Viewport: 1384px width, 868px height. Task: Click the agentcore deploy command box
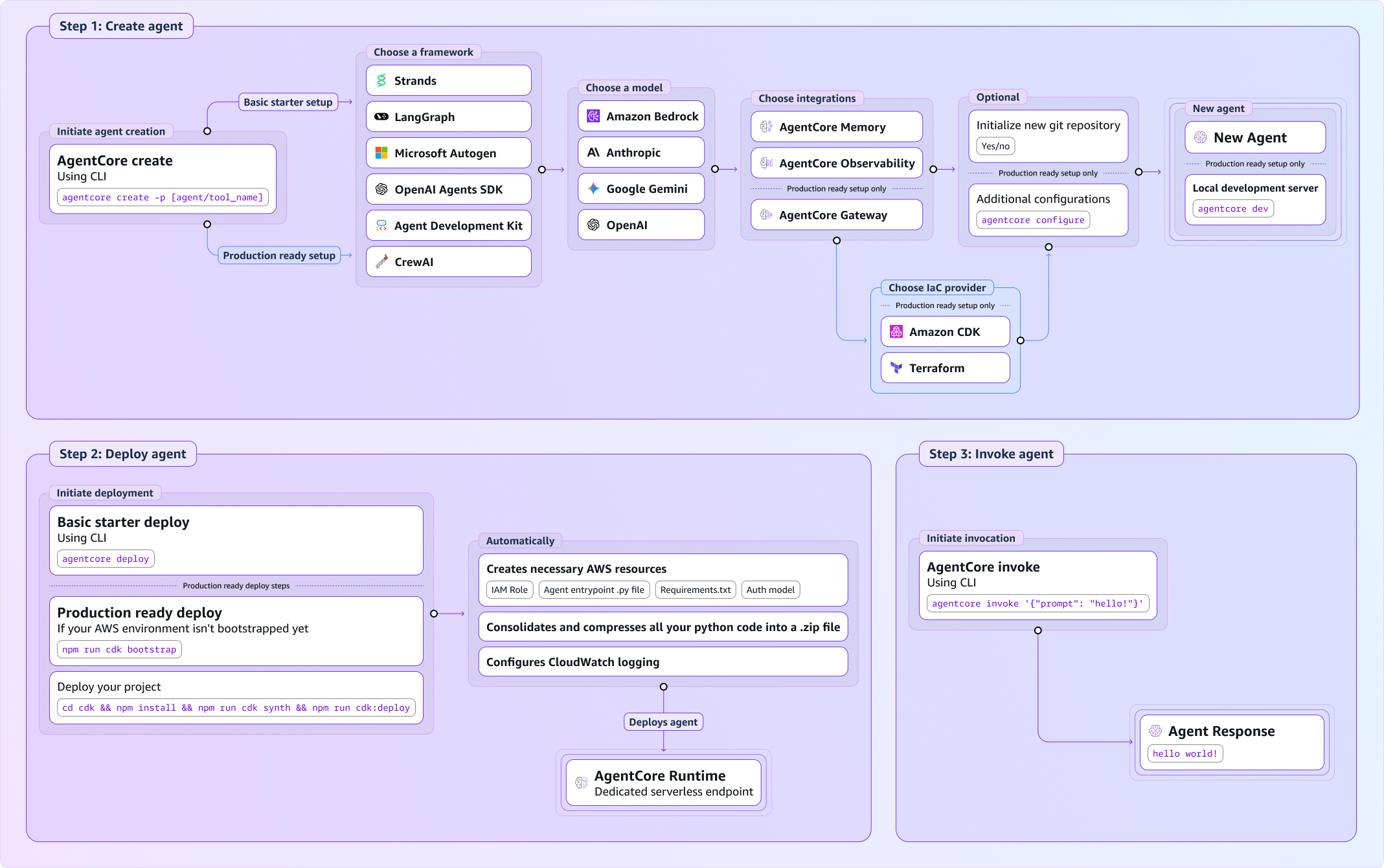point(106,559)
